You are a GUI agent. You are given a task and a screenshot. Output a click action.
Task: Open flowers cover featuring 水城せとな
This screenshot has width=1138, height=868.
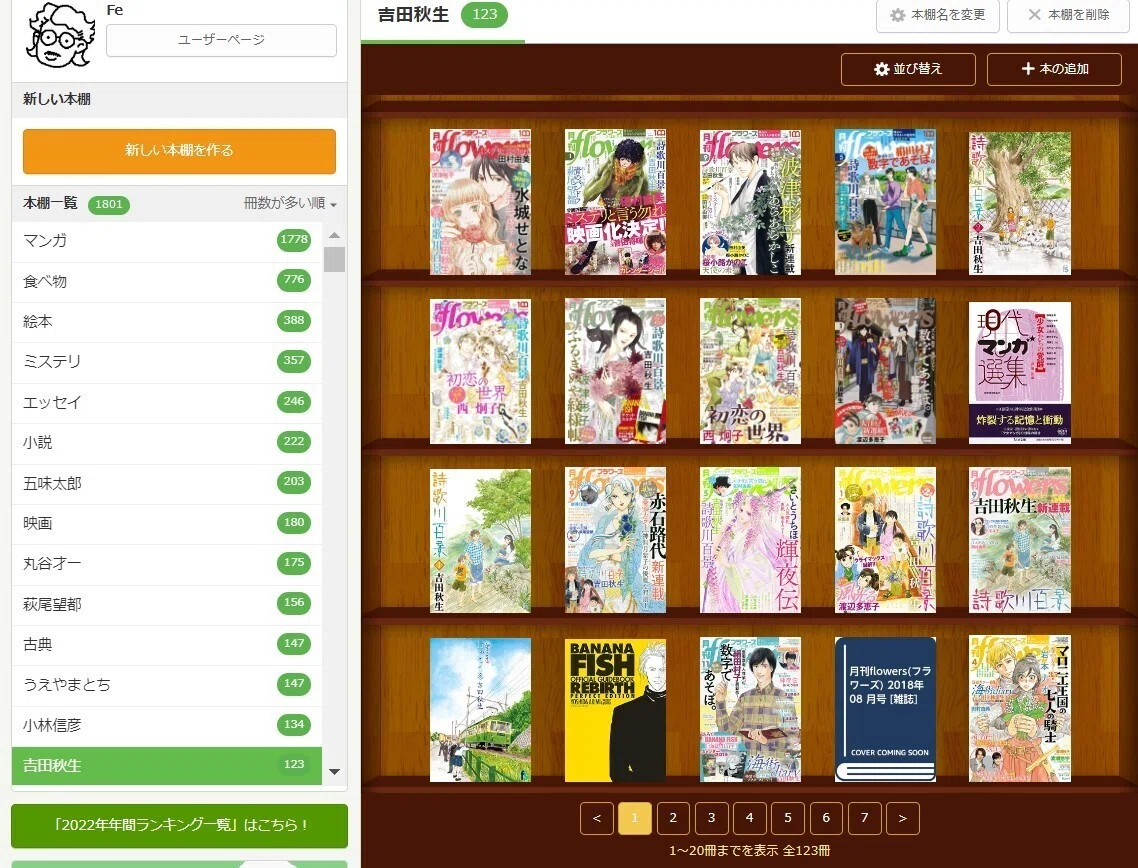[480, 202]
